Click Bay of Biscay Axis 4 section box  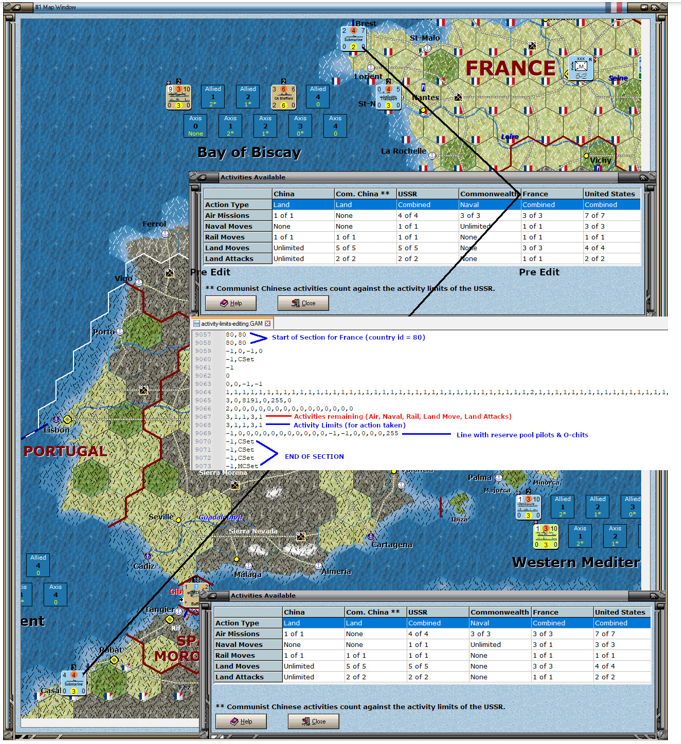coord(335,126)
